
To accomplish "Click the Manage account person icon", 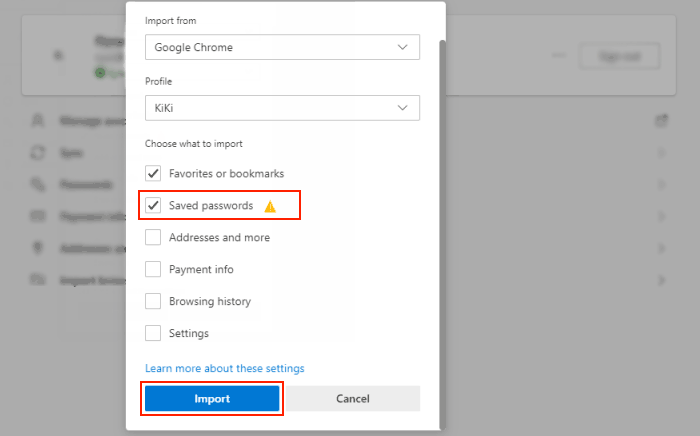I will pyautogui.click(x=38, y=120).
